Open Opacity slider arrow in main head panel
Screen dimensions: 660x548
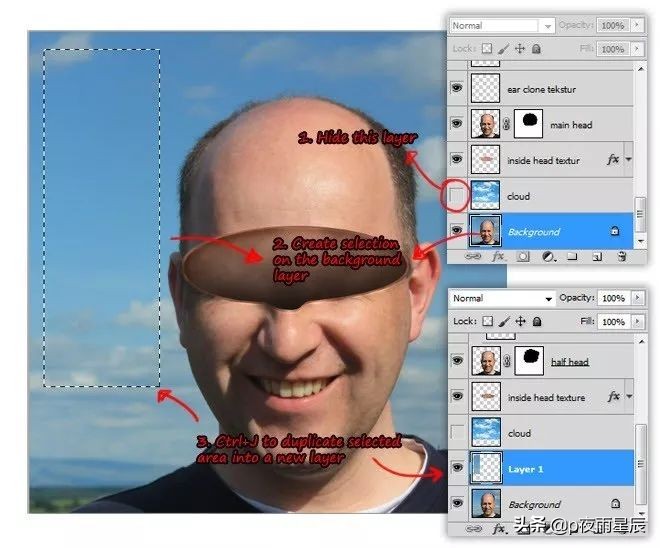point(637,25)
